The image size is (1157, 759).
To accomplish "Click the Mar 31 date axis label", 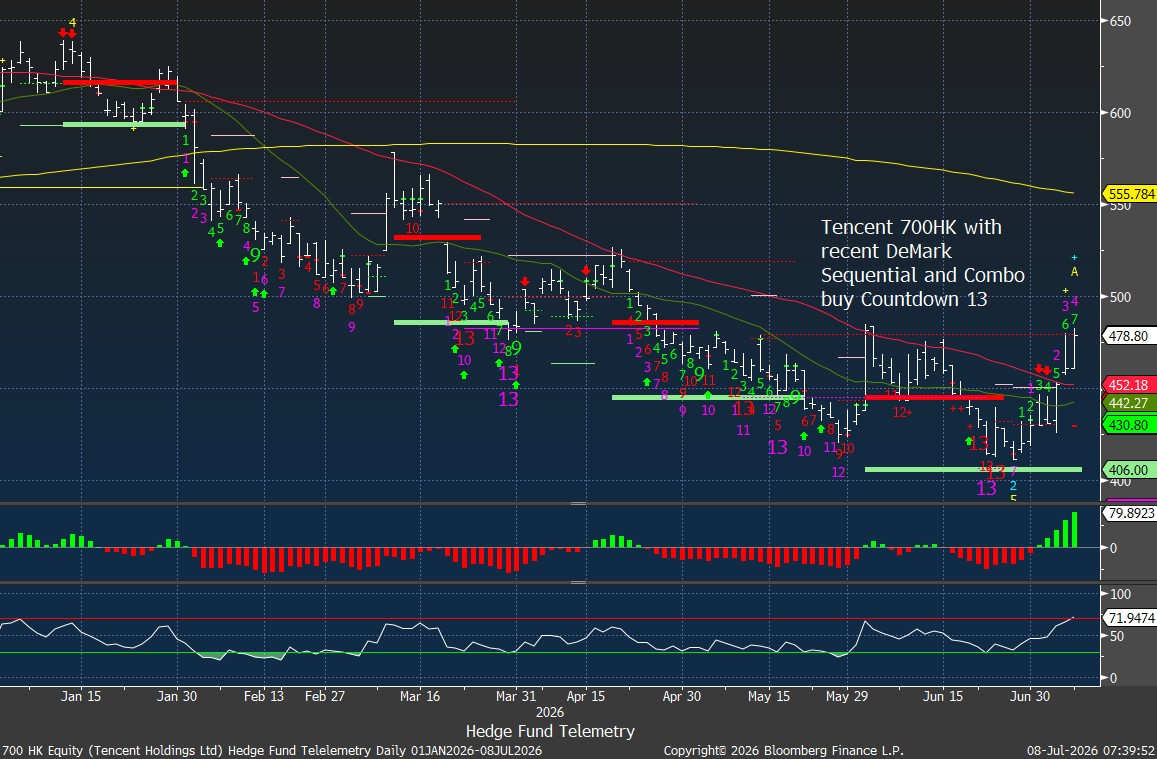I will click(x=516, y=696).
